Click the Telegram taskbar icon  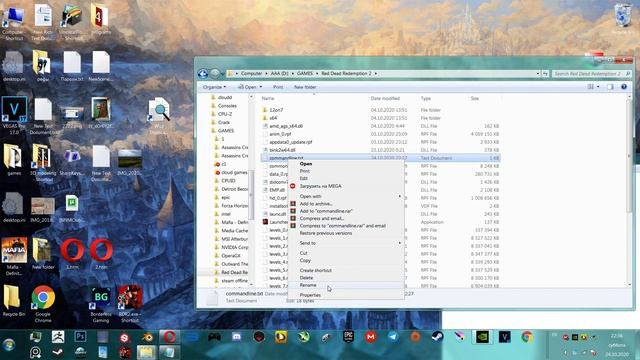point(393,337)
